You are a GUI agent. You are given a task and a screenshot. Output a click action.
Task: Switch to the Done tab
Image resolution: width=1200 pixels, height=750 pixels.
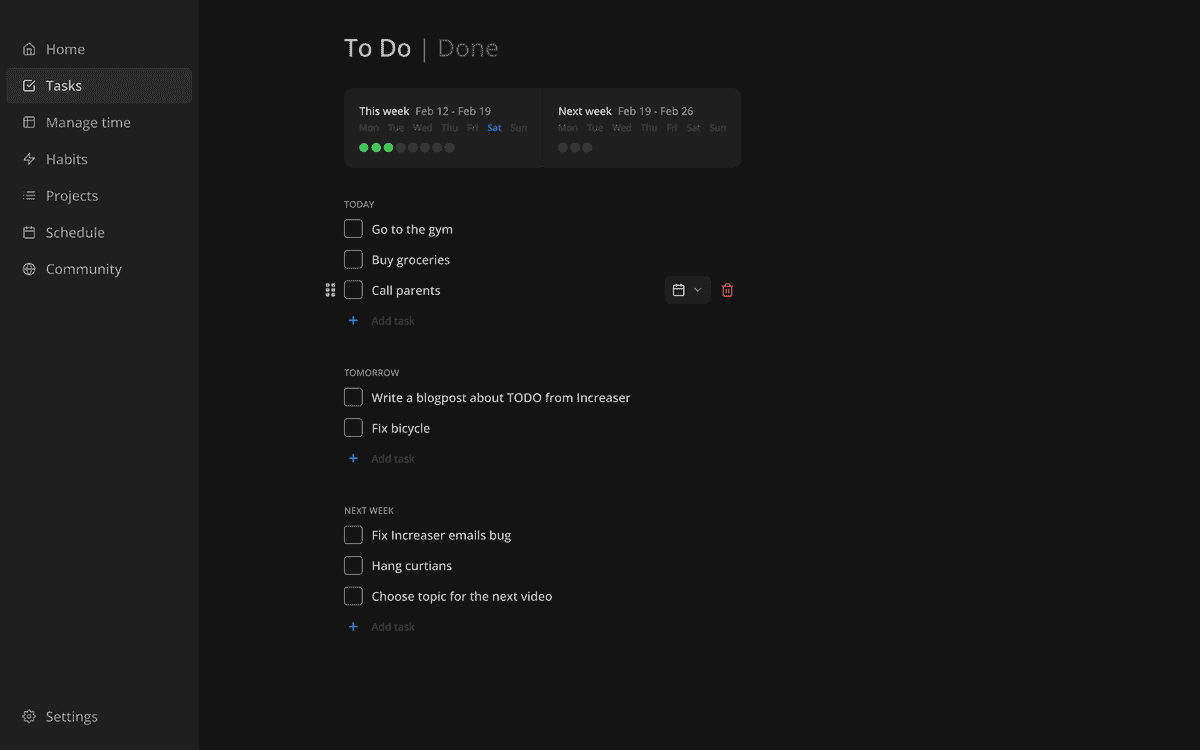point(468,48)
